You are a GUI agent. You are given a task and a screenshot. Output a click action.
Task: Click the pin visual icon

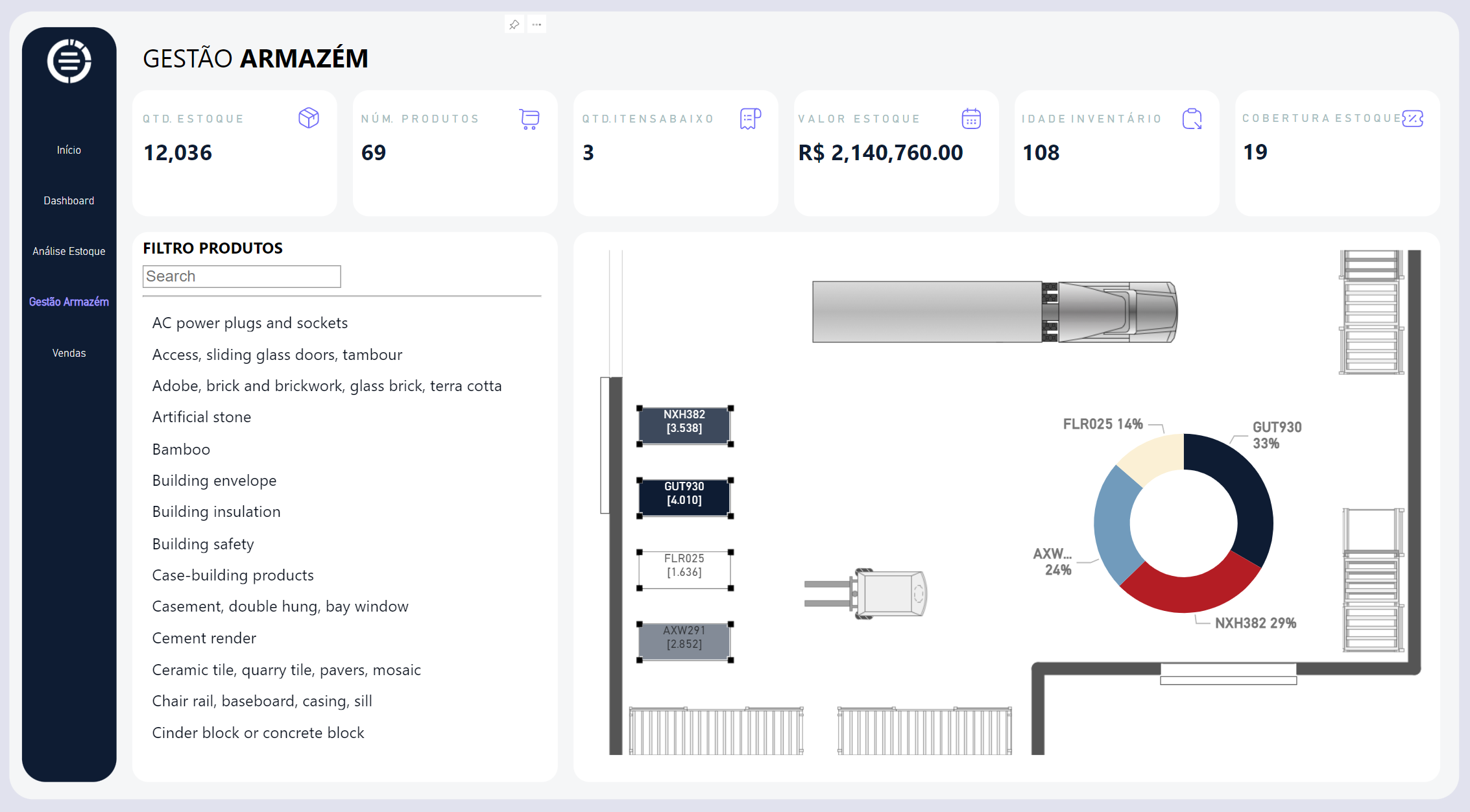click(x=514, y=25)
